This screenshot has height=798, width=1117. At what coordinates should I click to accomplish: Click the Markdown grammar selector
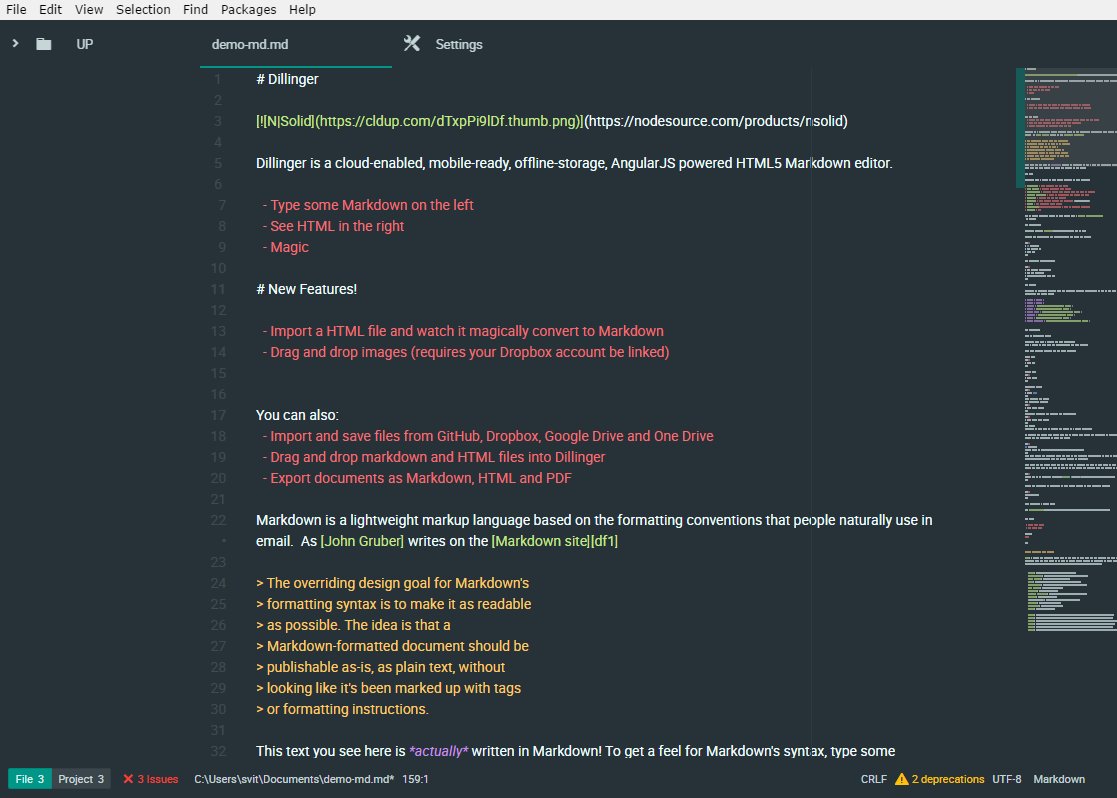pos(1059,779)
